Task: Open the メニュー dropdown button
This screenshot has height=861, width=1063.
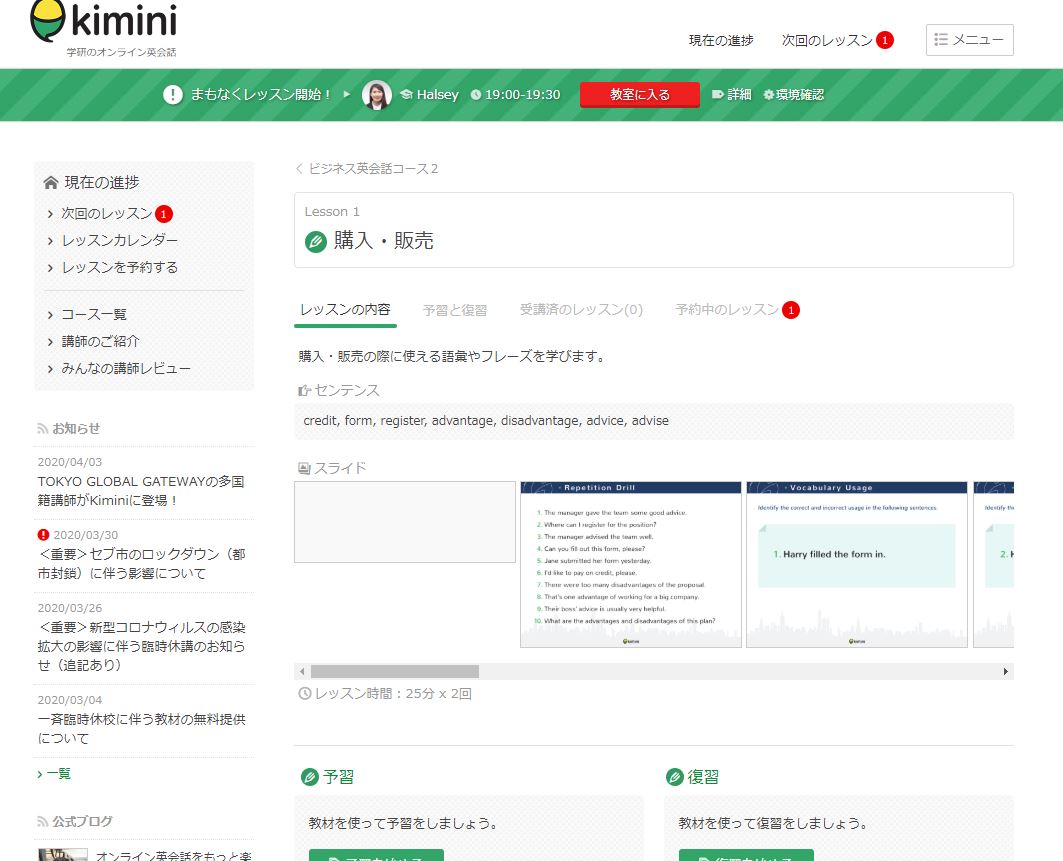Action: (x=969, y=40)
